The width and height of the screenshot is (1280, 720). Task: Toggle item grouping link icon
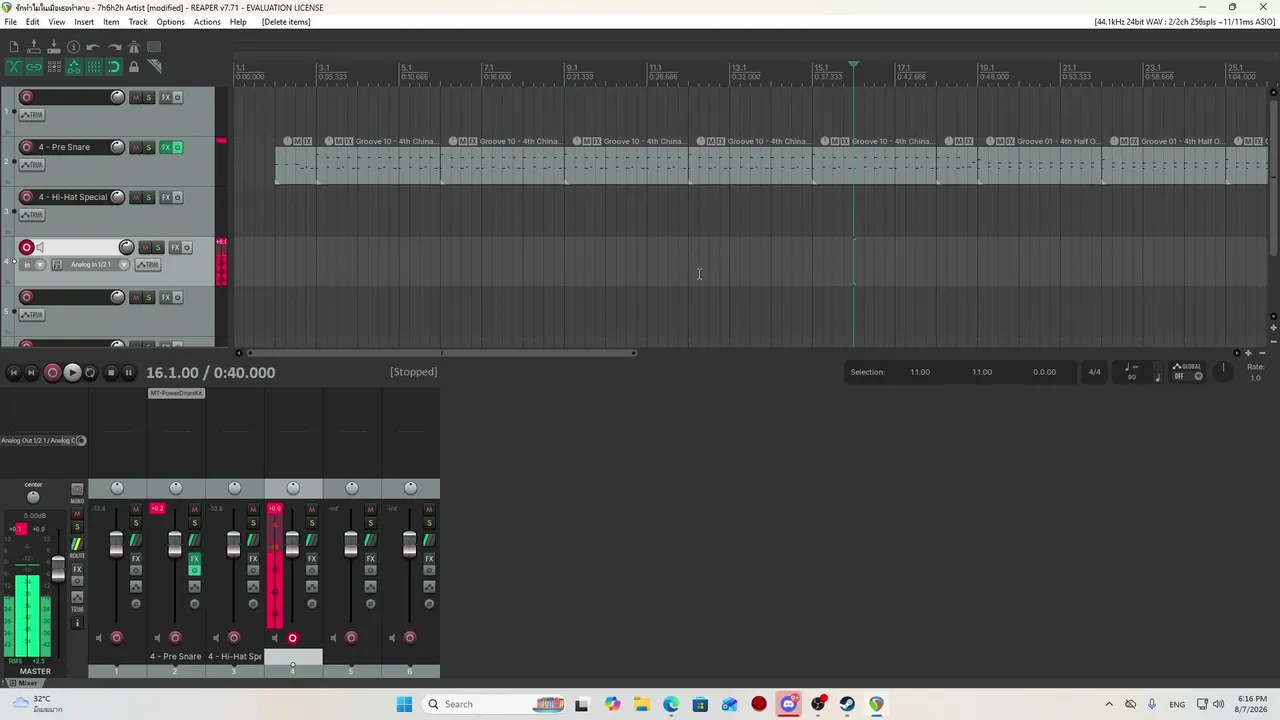click(x=34, y=67)
